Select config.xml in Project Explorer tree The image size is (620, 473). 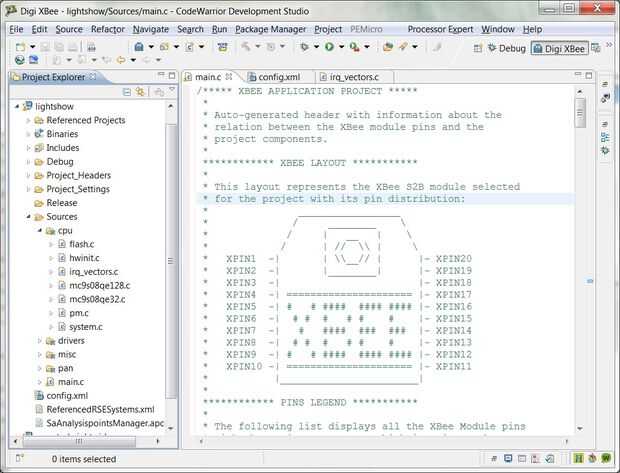[67, 395]
